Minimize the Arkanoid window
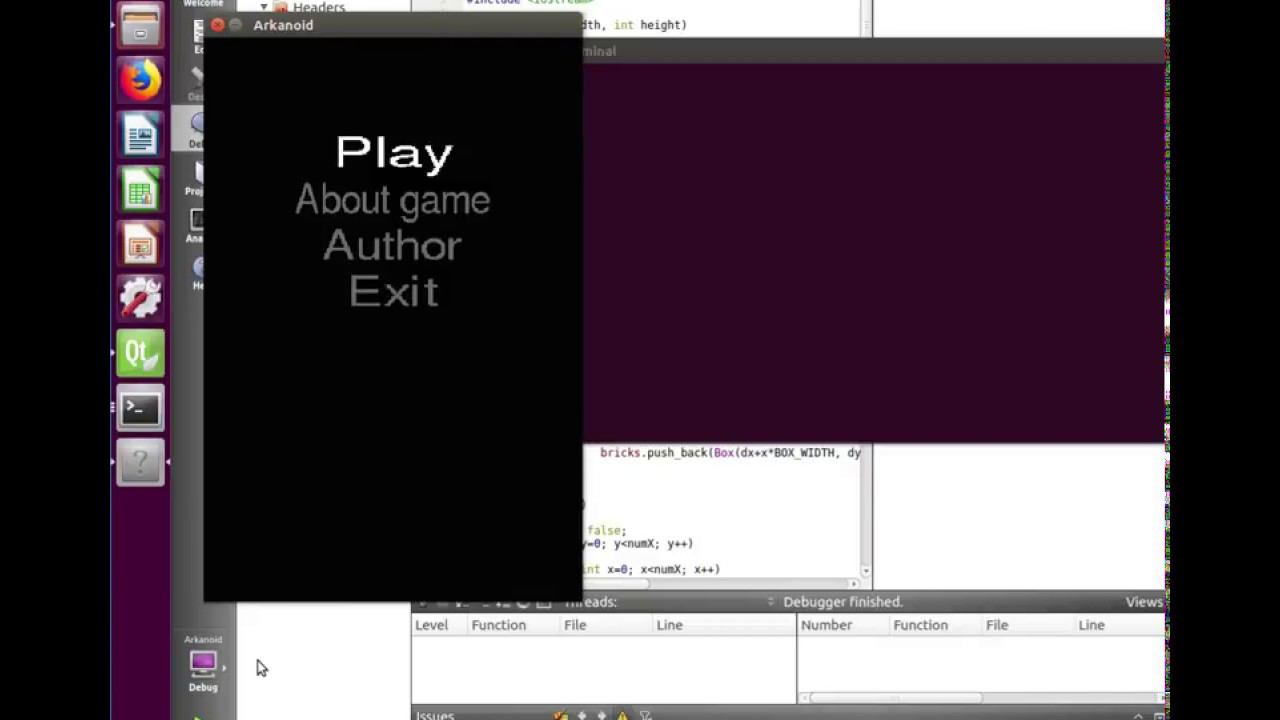The height and width of the screenshot is (720, 1280). tap(236, 25)
